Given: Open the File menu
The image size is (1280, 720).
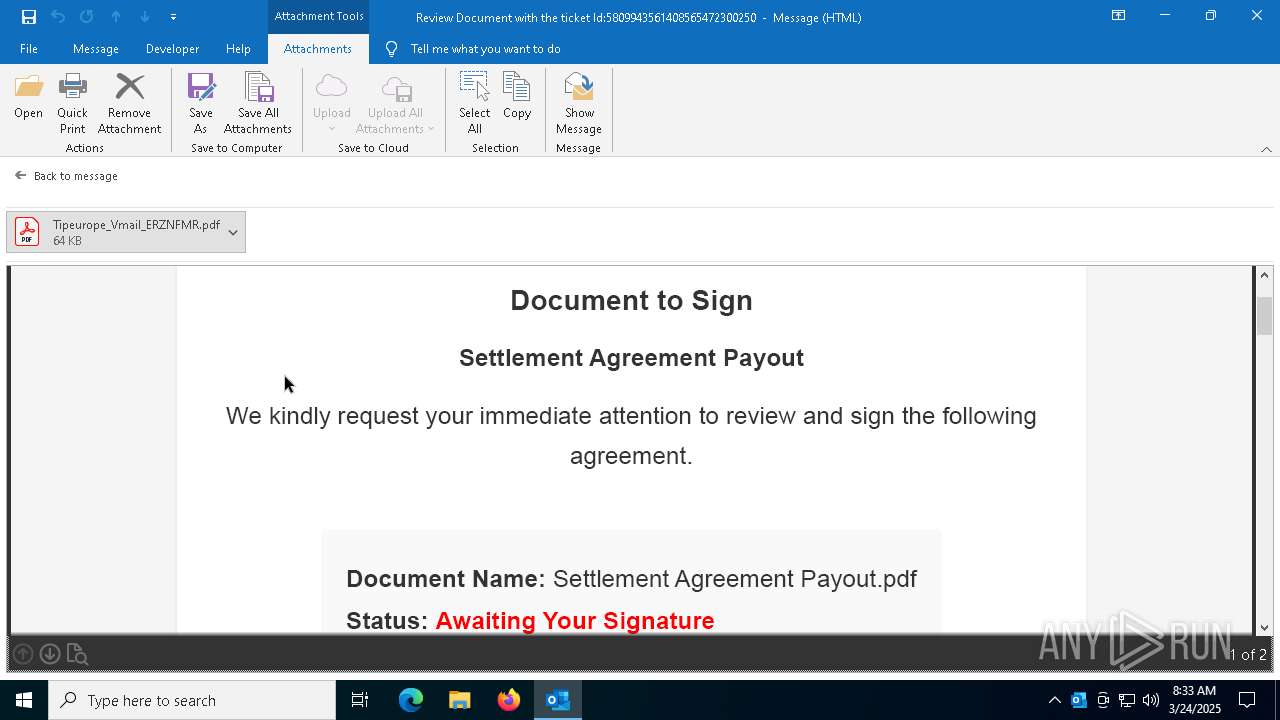Looking at the screenshot, I should click(29, 49).
